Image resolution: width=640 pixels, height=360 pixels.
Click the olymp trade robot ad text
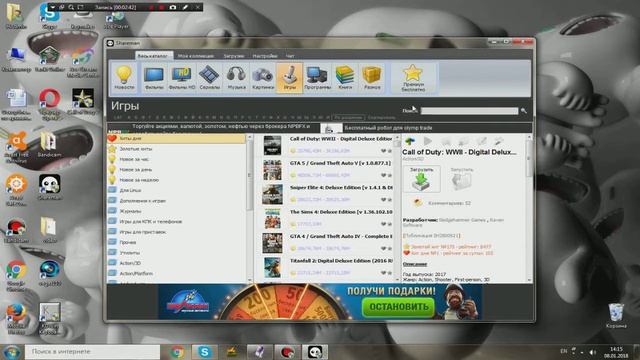[388, 128]
